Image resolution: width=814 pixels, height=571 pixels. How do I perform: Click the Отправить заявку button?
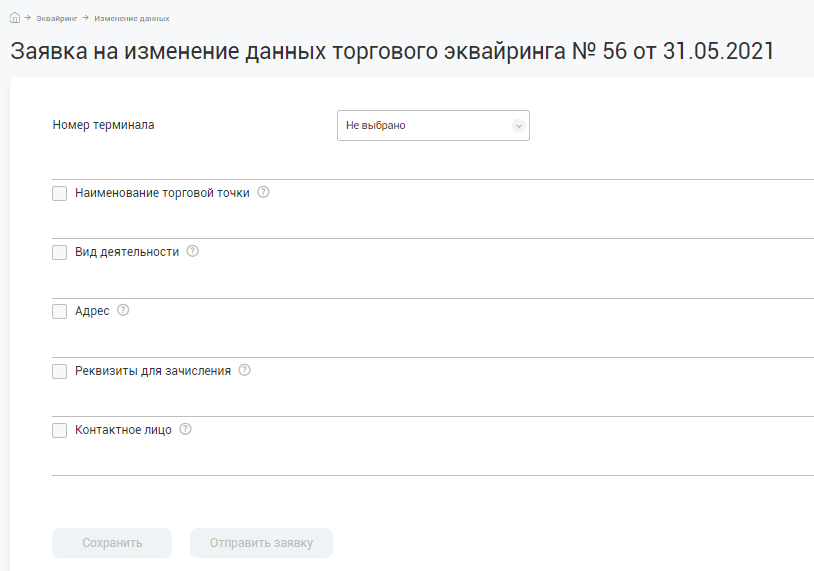point(261,543)
